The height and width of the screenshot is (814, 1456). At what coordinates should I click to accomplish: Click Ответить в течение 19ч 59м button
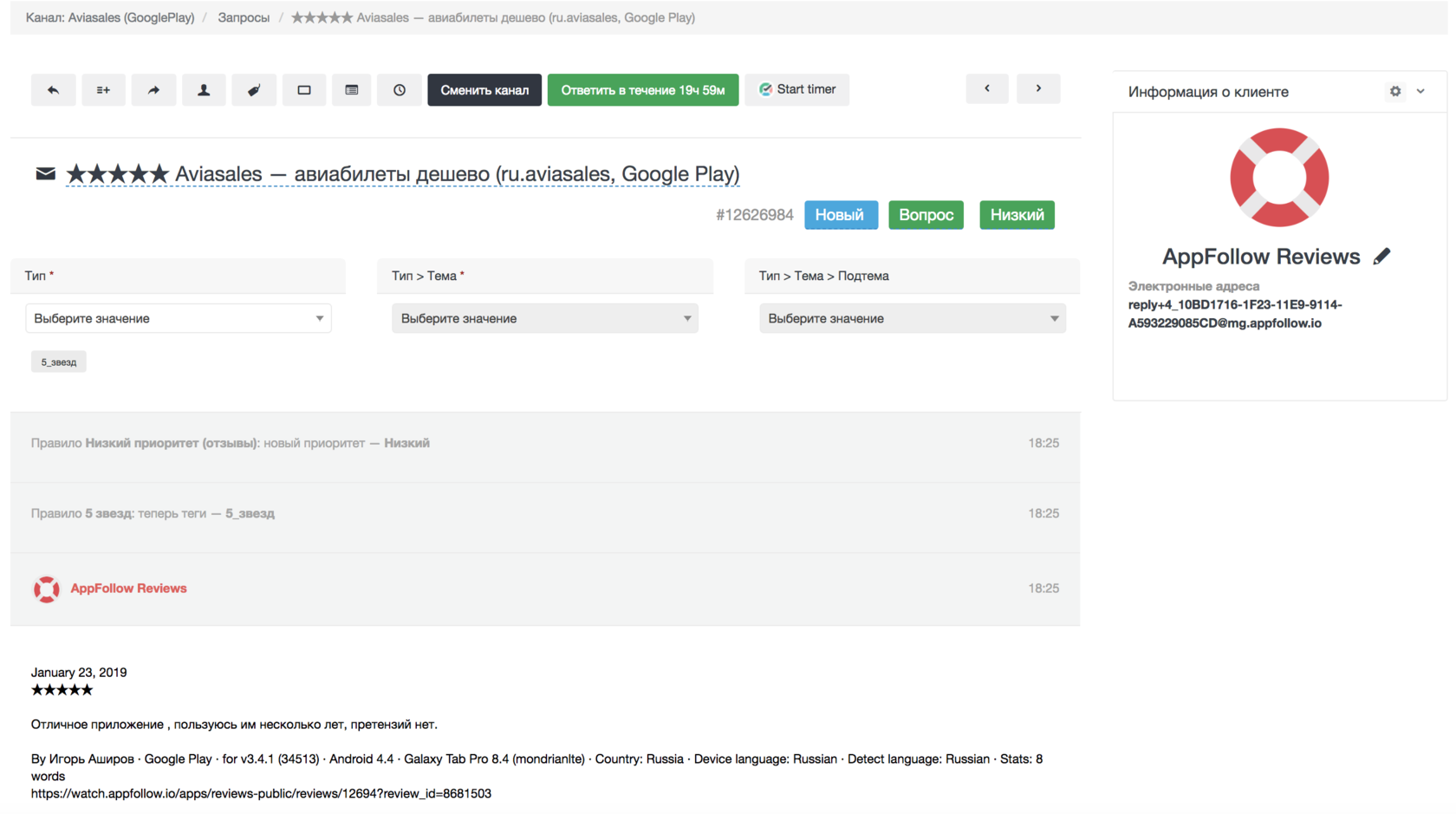click(643, 90)
